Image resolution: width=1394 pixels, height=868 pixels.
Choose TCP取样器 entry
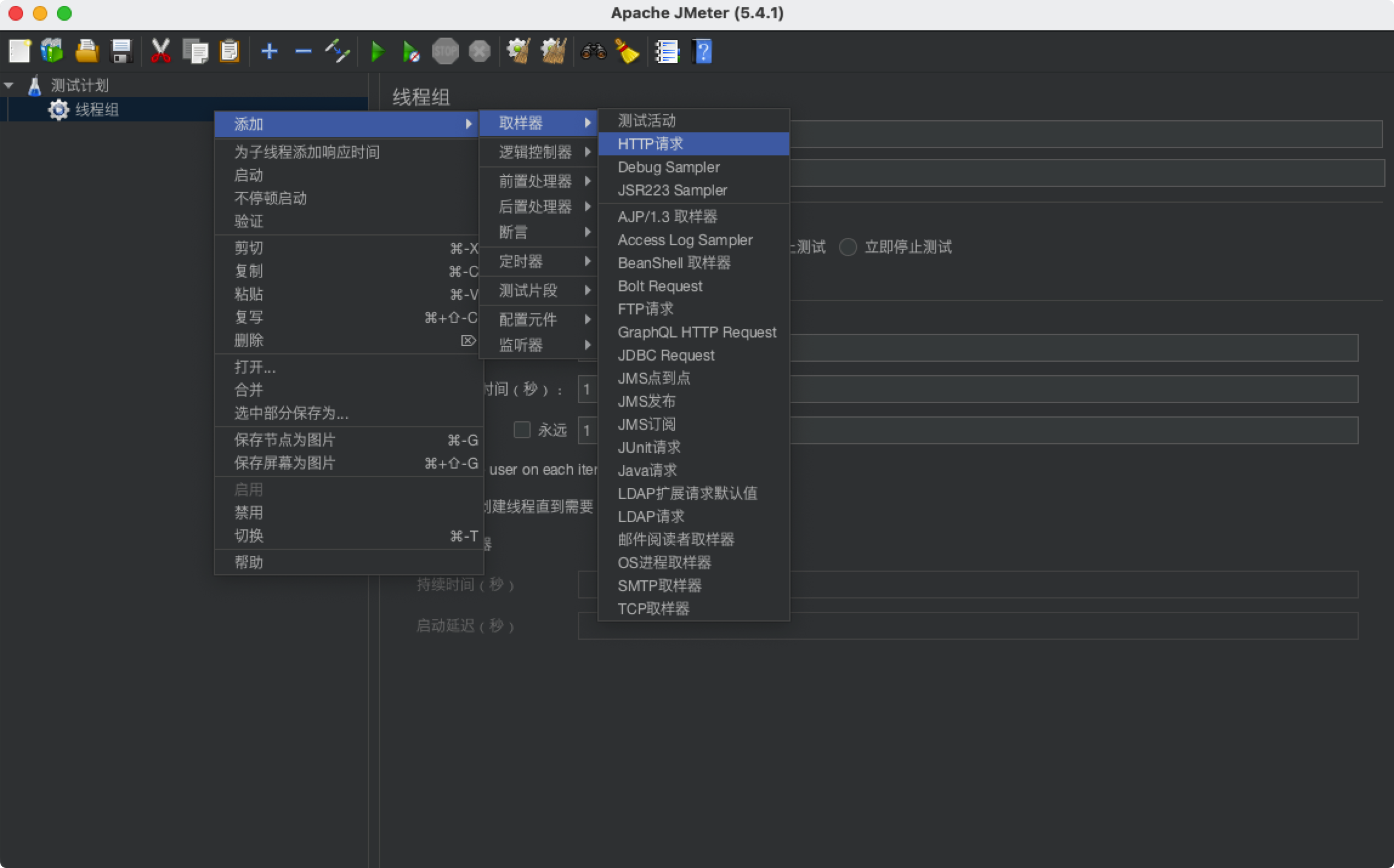point(693,609)
